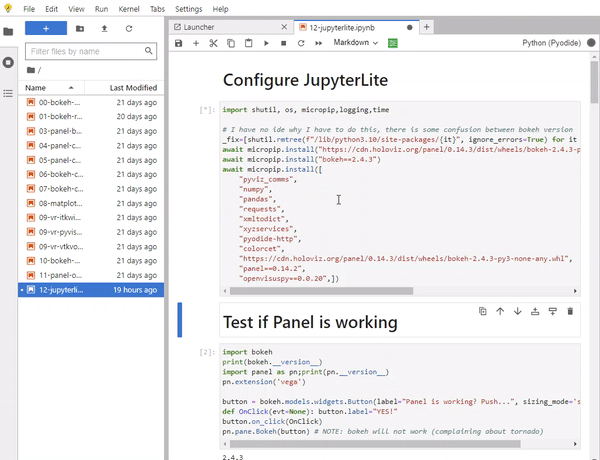The width and height of the screenshot is (600, 460).
Task: Refresh the file browser list
Action: coord(129,28)
